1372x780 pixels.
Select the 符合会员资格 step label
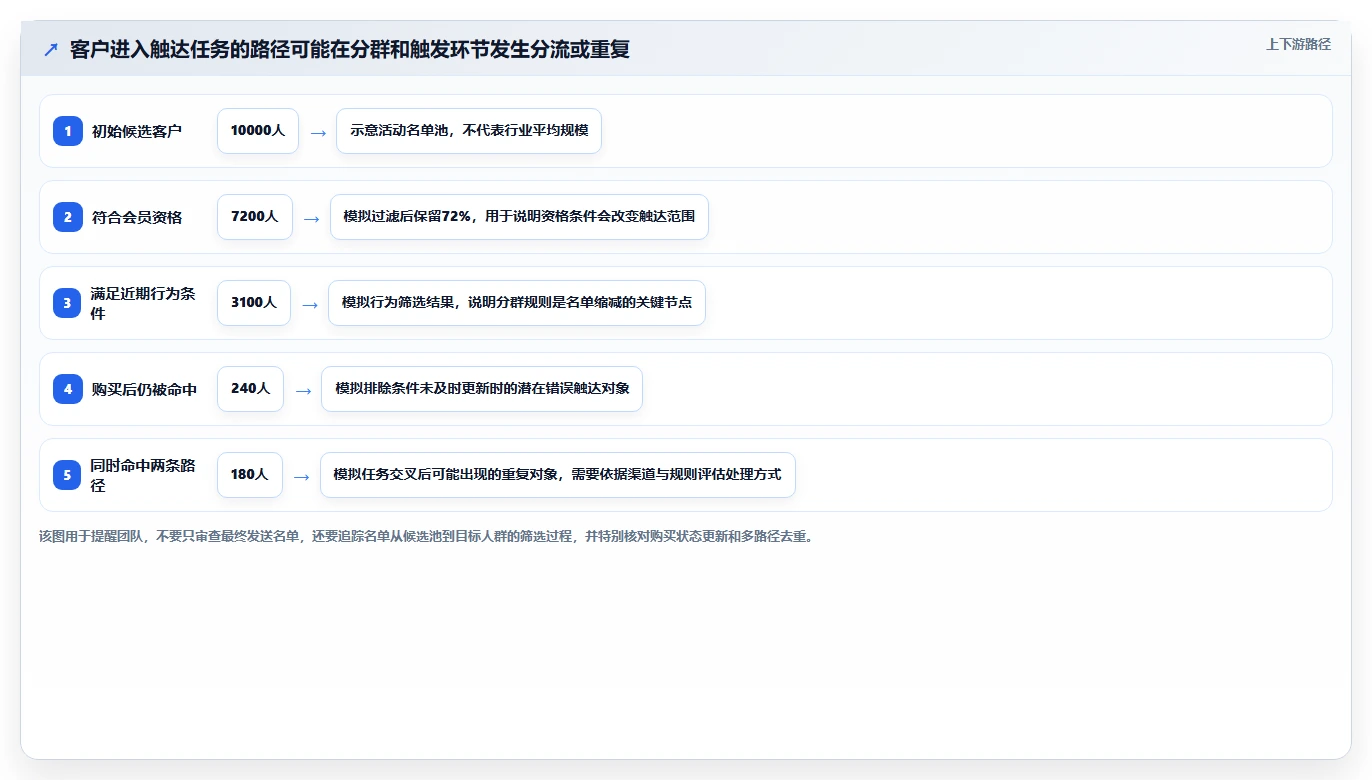(137, 217)
